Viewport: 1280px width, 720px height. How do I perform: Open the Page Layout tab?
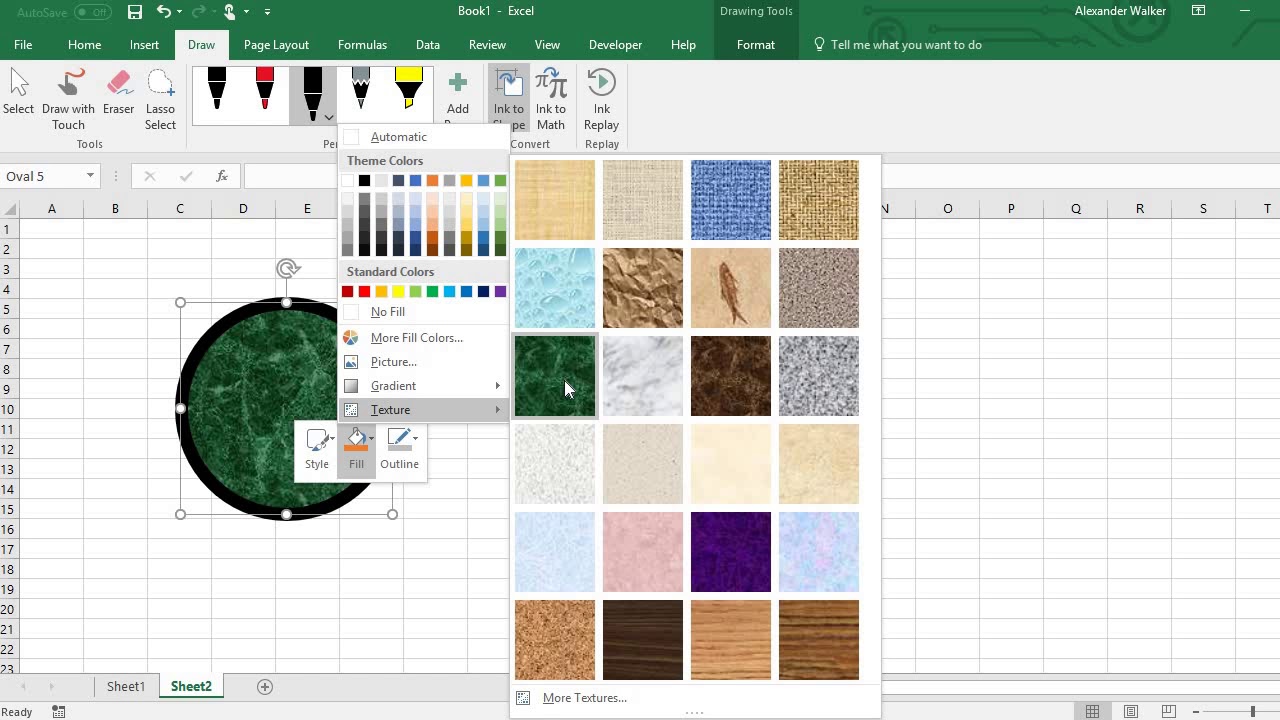(x=276, y=45)
